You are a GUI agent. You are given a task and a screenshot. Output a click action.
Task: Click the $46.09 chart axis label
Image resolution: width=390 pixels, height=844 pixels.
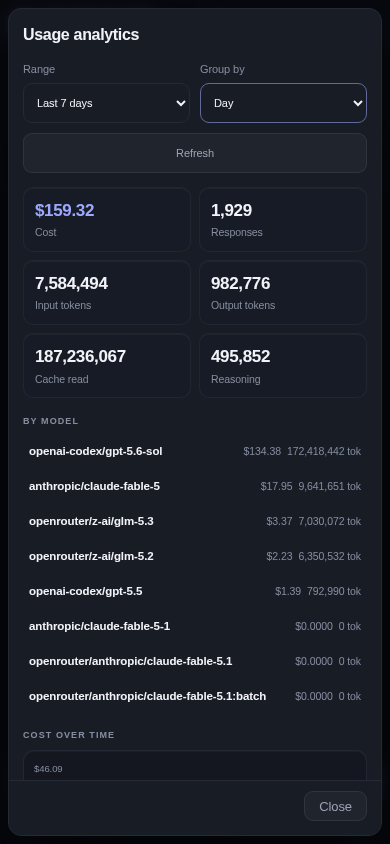pyautogui.click(x=48, y=769)
